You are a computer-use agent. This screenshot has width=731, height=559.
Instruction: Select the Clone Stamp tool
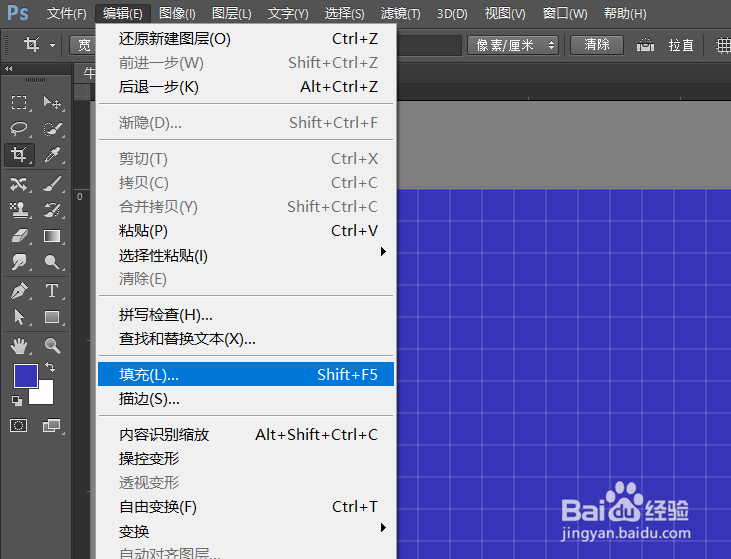tap(19, 210)
